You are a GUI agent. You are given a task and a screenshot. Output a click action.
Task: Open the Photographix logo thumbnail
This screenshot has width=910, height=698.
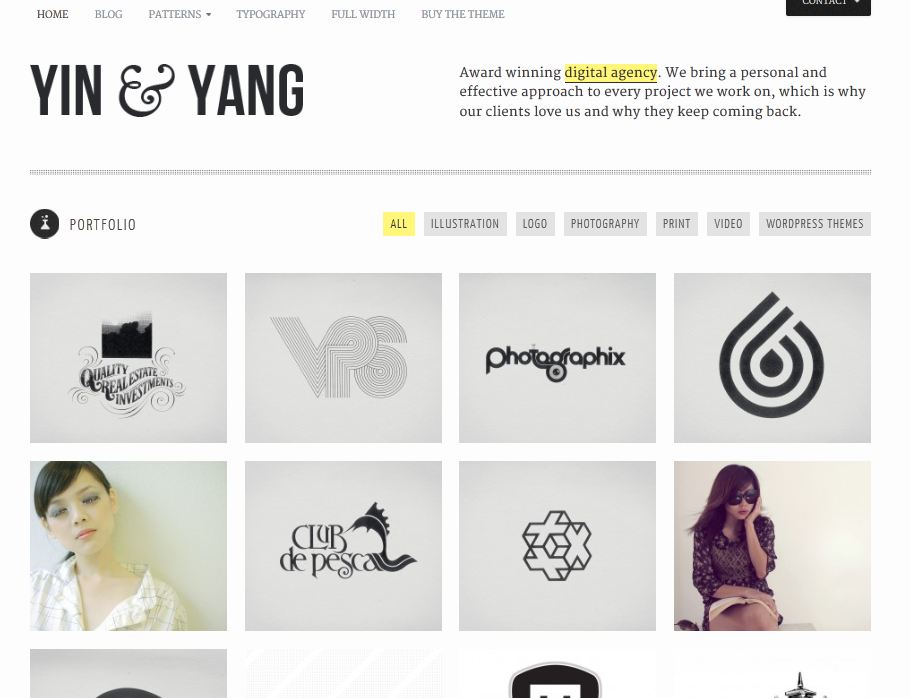pyautogui.click(x=557, y=358)
